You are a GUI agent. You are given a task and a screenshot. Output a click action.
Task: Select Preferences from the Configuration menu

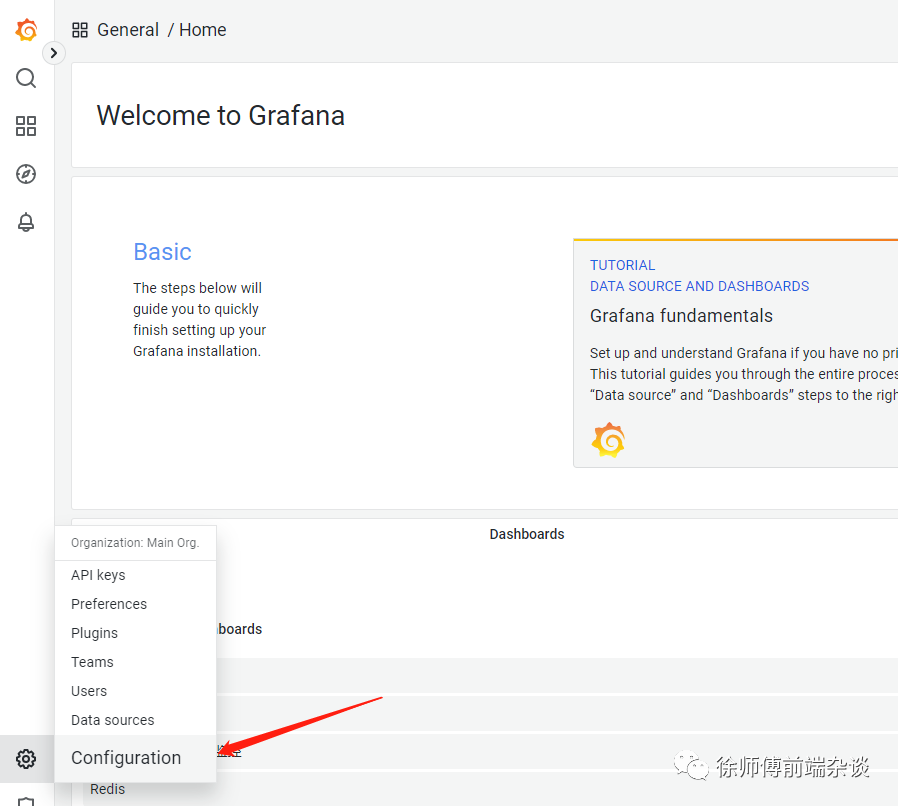109,604
